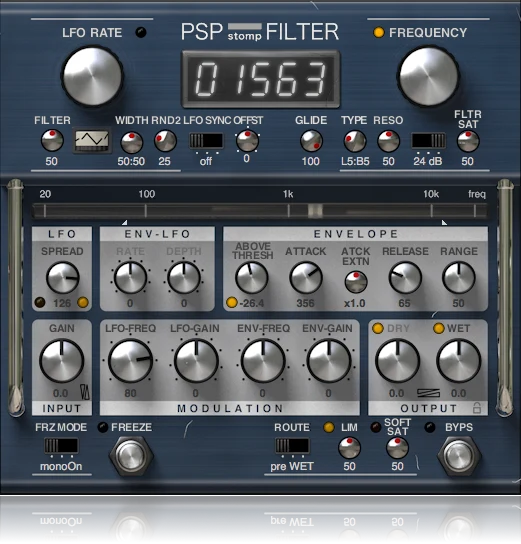This screenshot has width=521, height=544.
Task: Click the ABOVE THRESH knob
Action: 252,278
